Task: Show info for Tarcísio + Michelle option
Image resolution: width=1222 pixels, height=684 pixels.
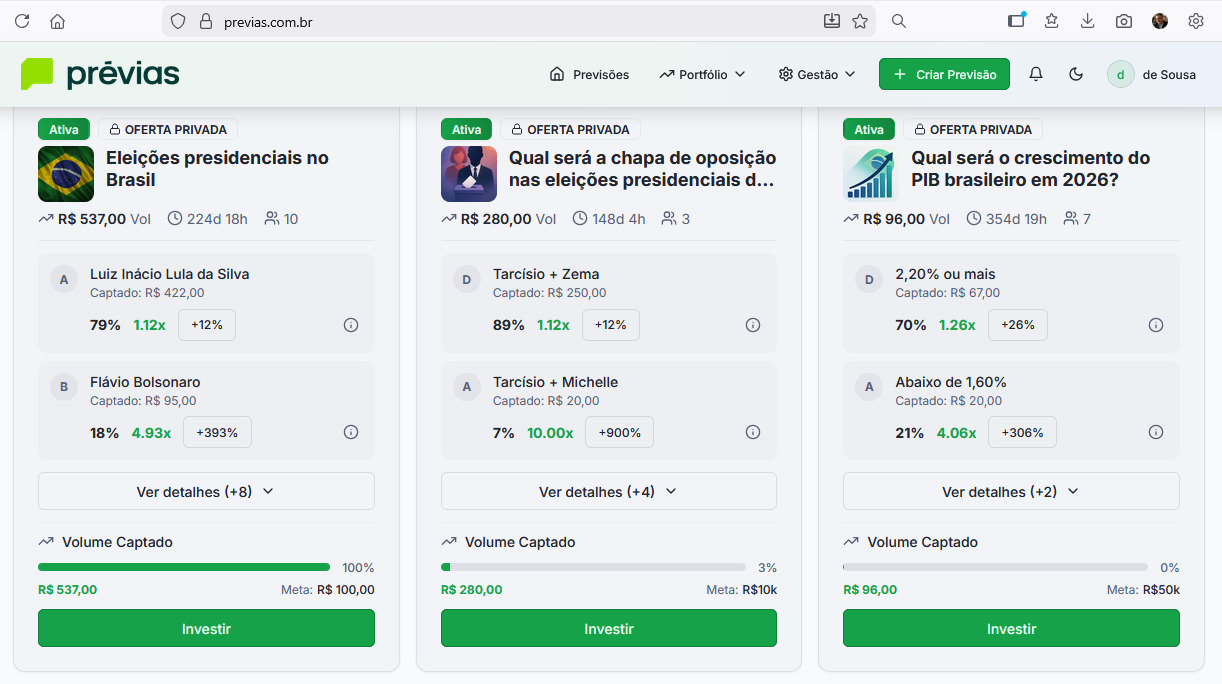Action: click(x=753, y=432)
